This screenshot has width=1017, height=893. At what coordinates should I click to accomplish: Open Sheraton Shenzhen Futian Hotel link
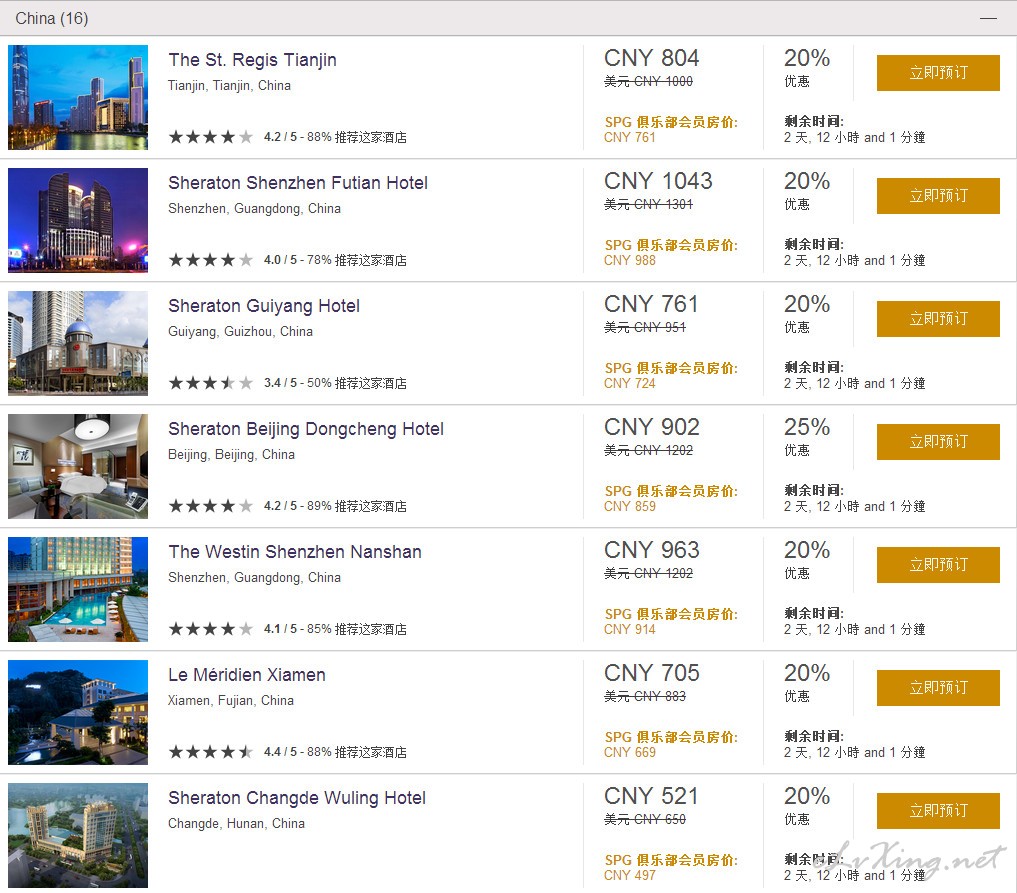(x=298, y=183)
